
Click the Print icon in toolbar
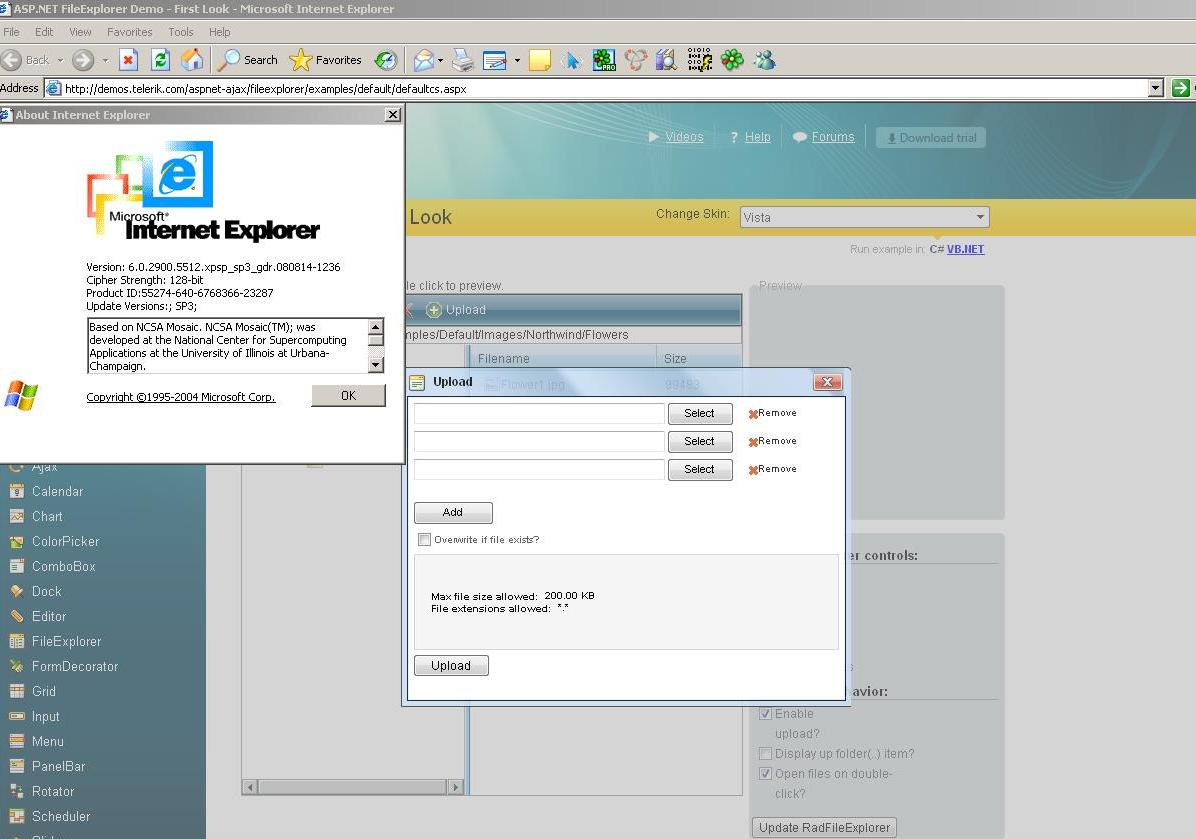(x=462, y=59)
